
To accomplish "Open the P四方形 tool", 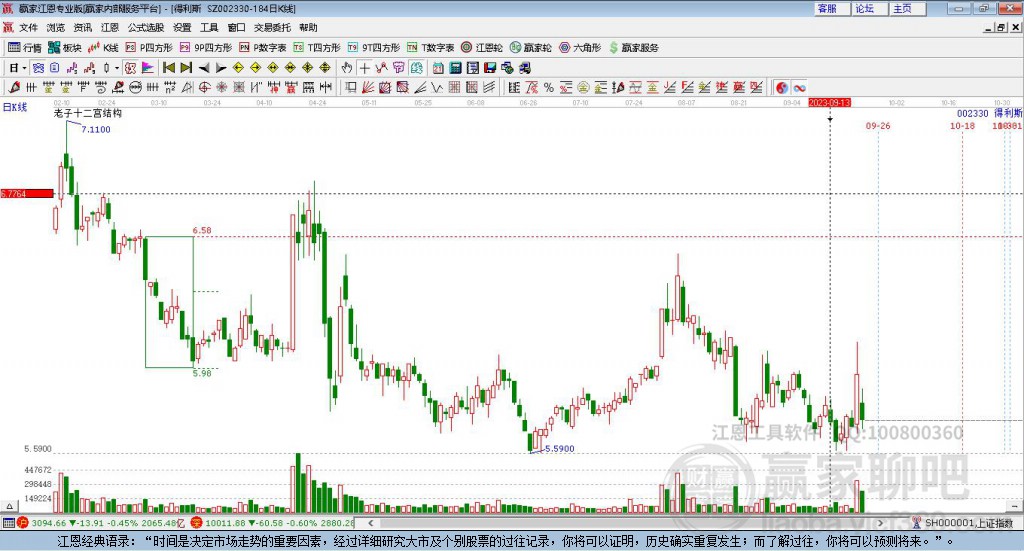I will coord(149,48).
